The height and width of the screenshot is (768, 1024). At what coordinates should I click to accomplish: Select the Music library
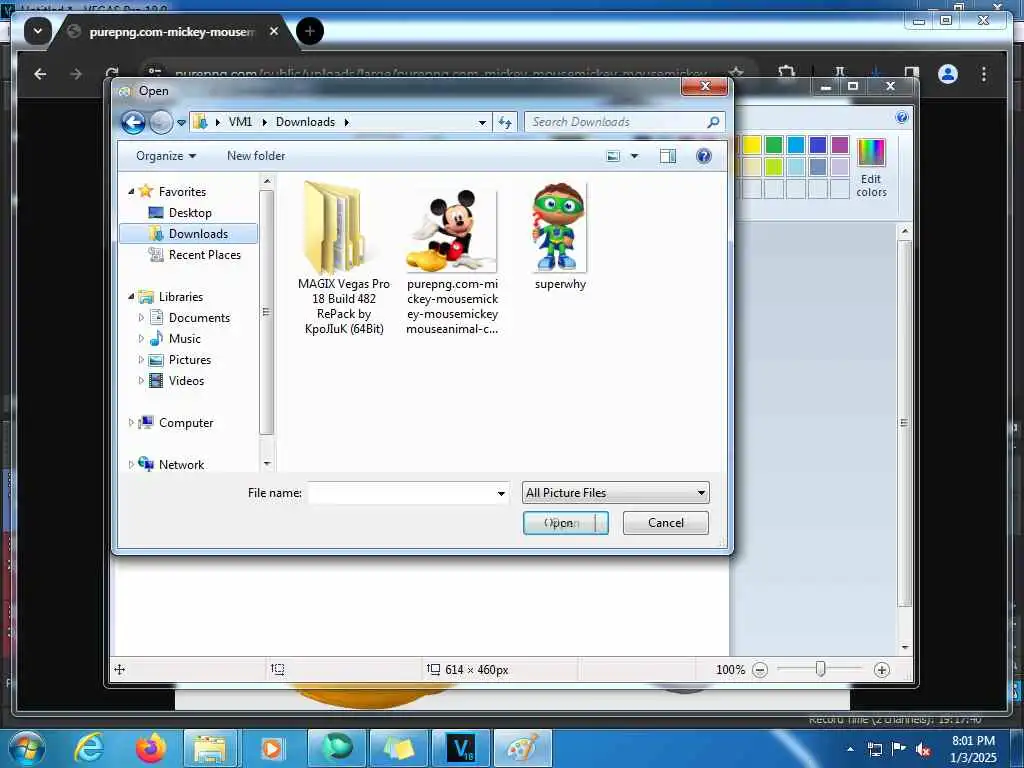tap(184, 338)
